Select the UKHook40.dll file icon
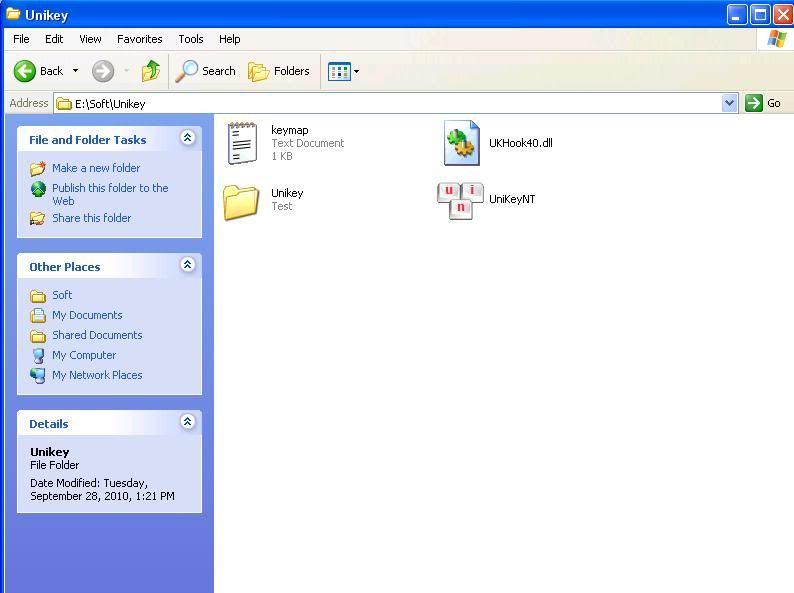This screenshot has height=593, width=794. [461, 143]
